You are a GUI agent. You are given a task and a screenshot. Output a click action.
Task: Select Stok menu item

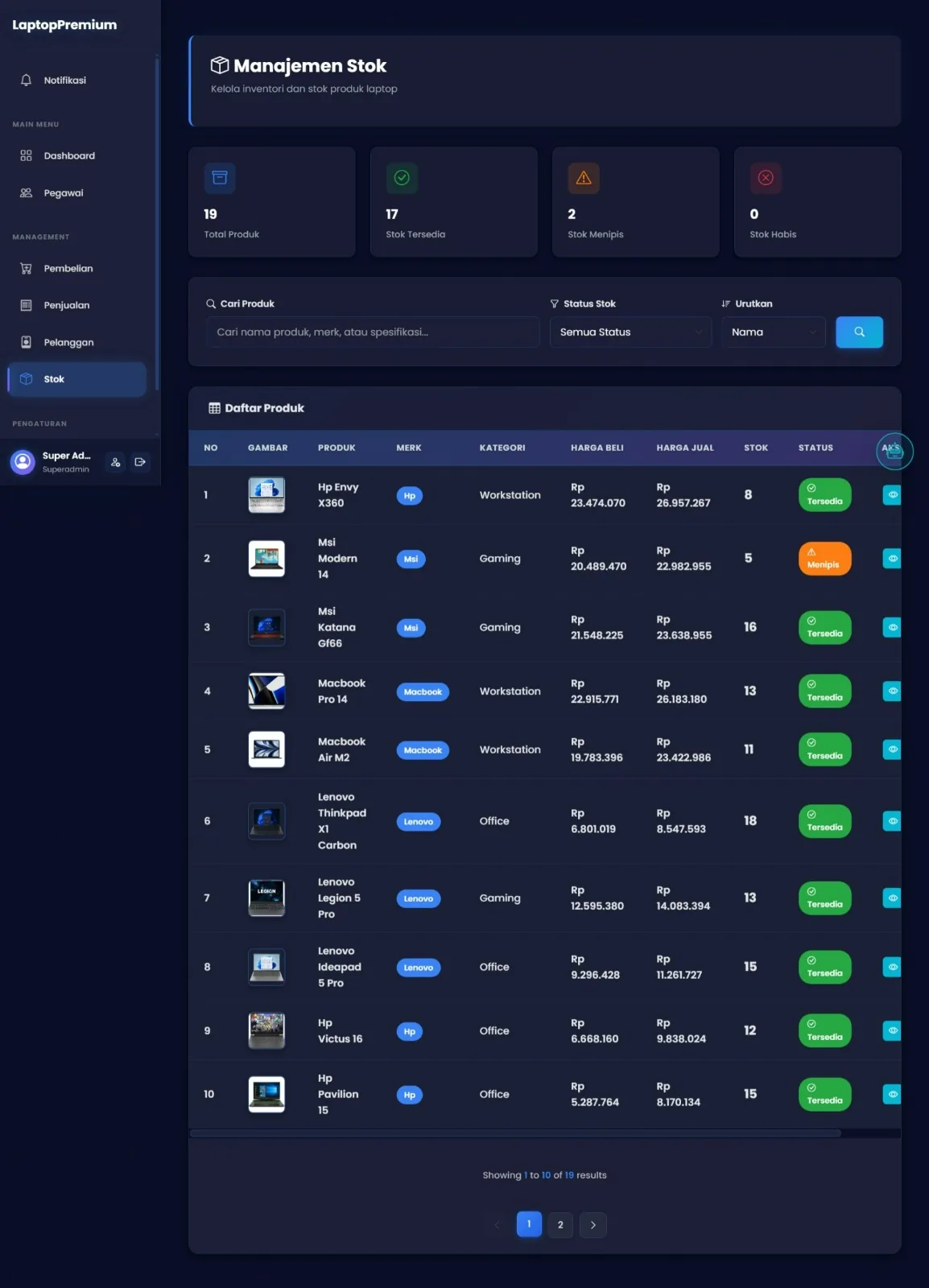click(x=77, y=379)
